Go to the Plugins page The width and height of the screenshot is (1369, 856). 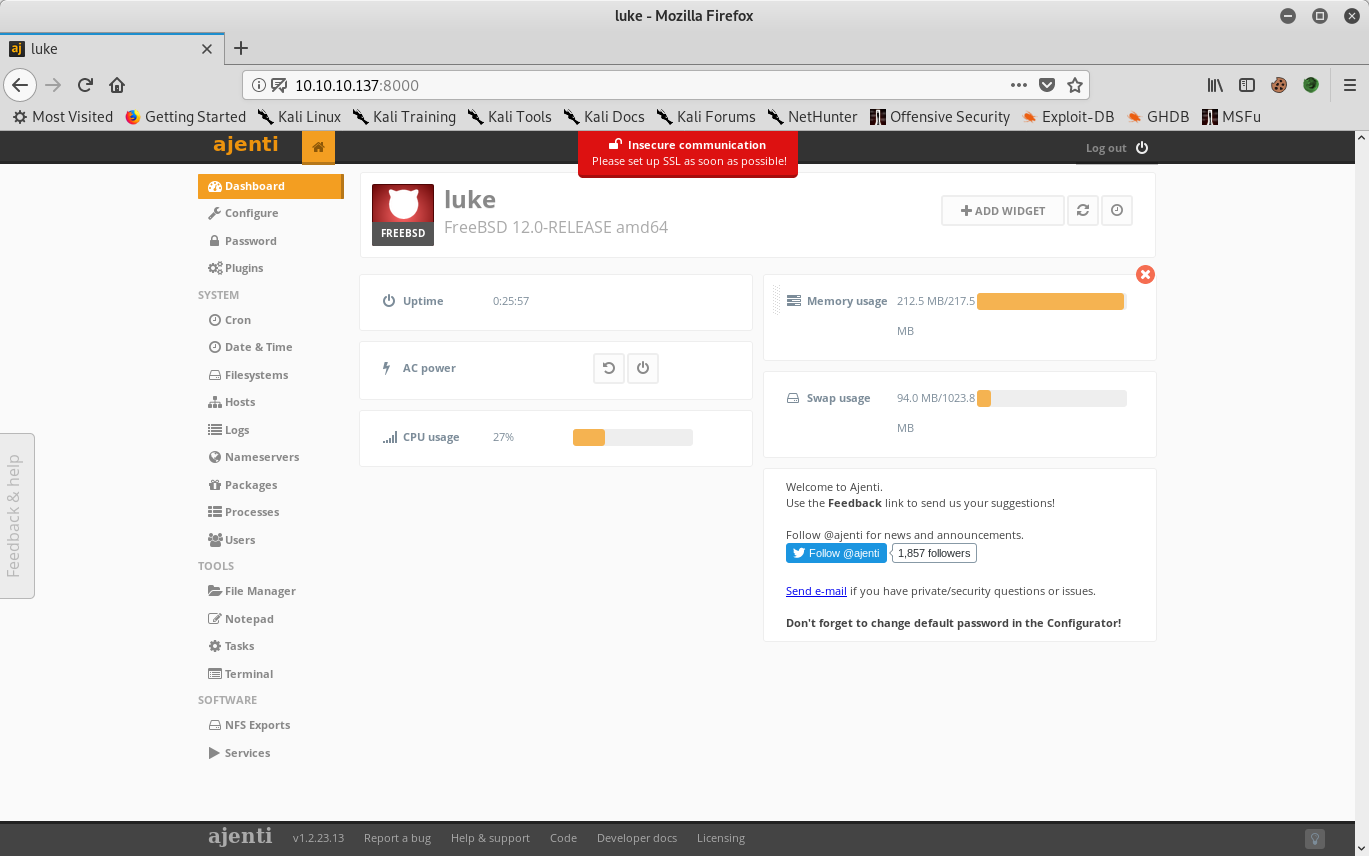235,268
